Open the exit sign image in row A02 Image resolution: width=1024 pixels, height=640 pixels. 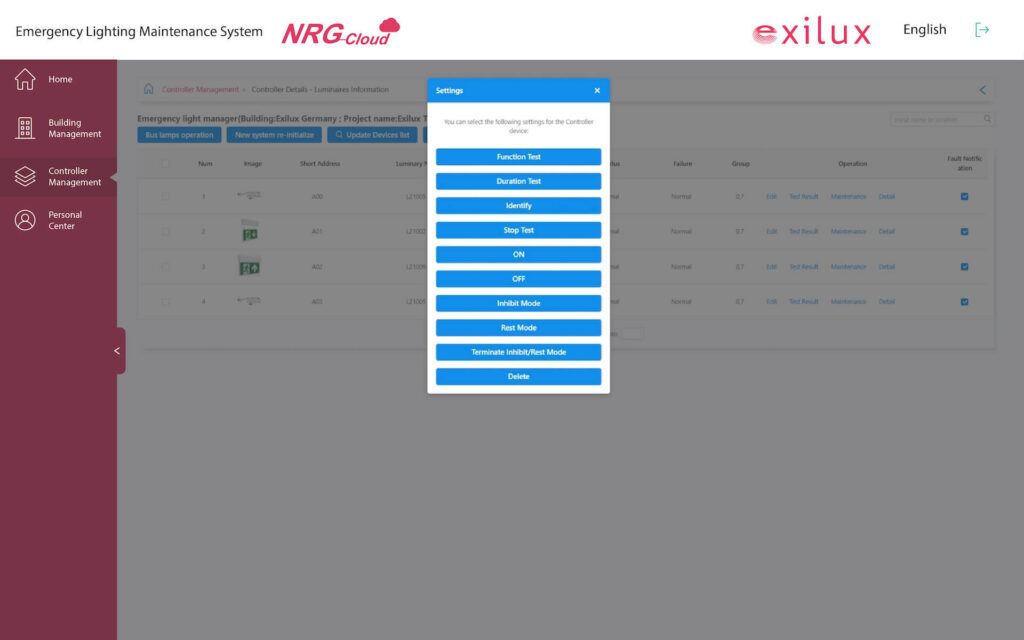[249, 266]
